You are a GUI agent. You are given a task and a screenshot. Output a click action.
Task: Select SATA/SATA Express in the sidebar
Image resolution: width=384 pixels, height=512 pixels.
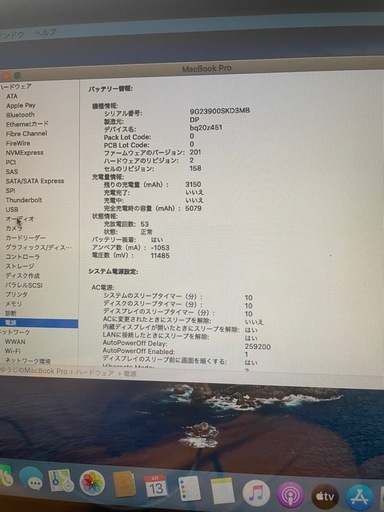point(35,181)
